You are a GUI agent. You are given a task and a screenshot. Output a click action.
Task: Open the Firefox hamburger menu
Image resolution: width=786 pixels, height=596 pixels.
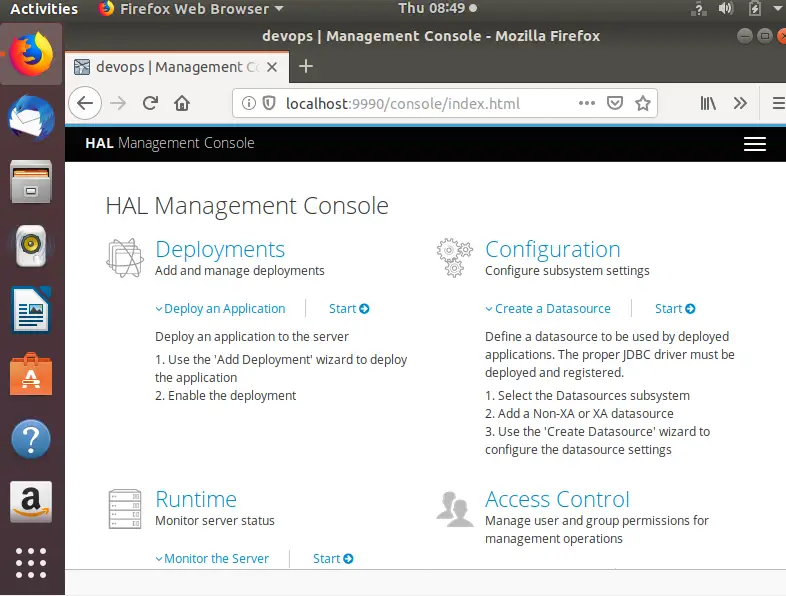779,103
